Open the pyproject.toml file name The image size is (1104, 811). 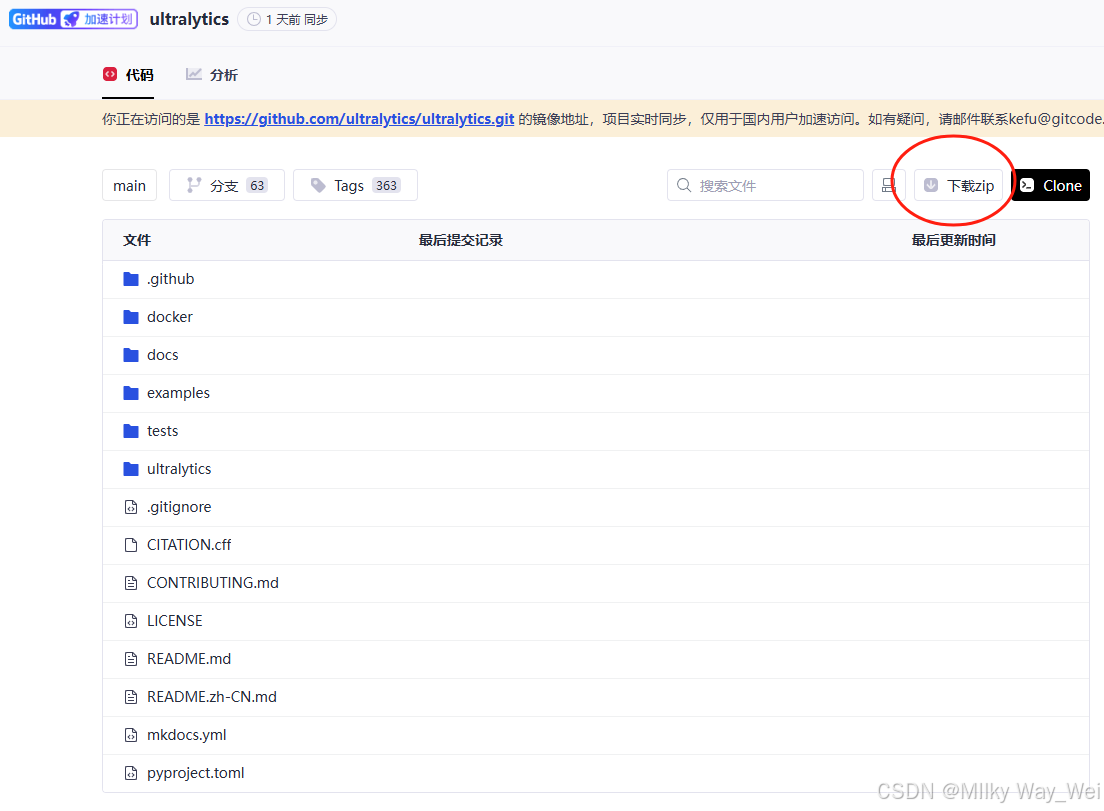pyautogui.click(x=196, y=773)
